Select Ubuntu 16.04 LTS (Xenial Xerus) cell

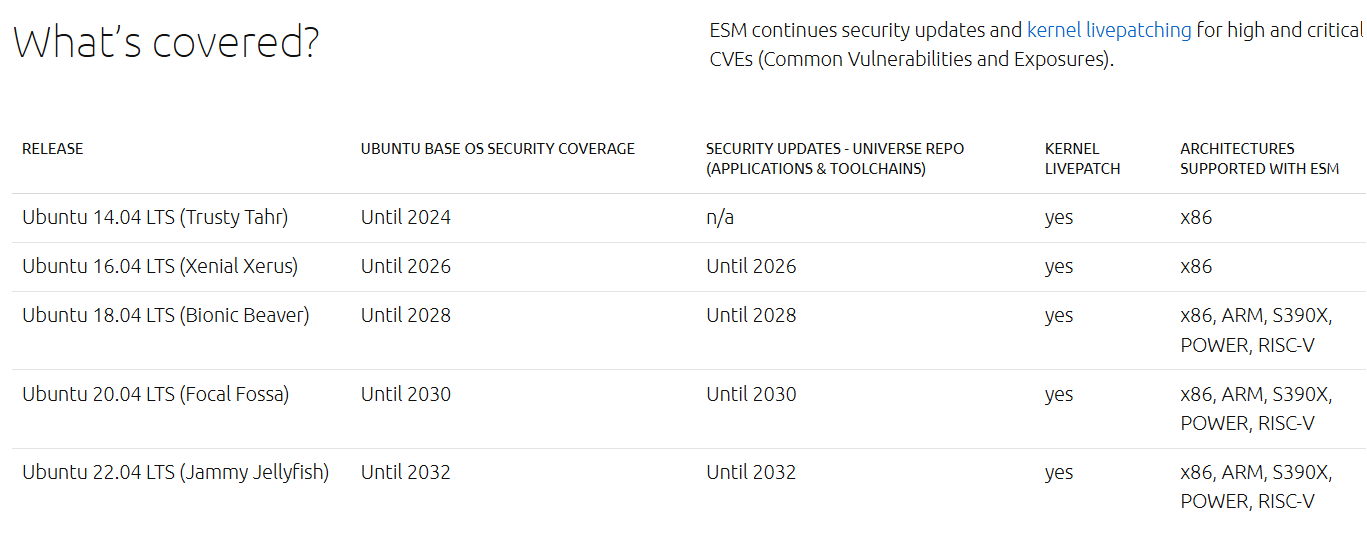click(160, 267)
